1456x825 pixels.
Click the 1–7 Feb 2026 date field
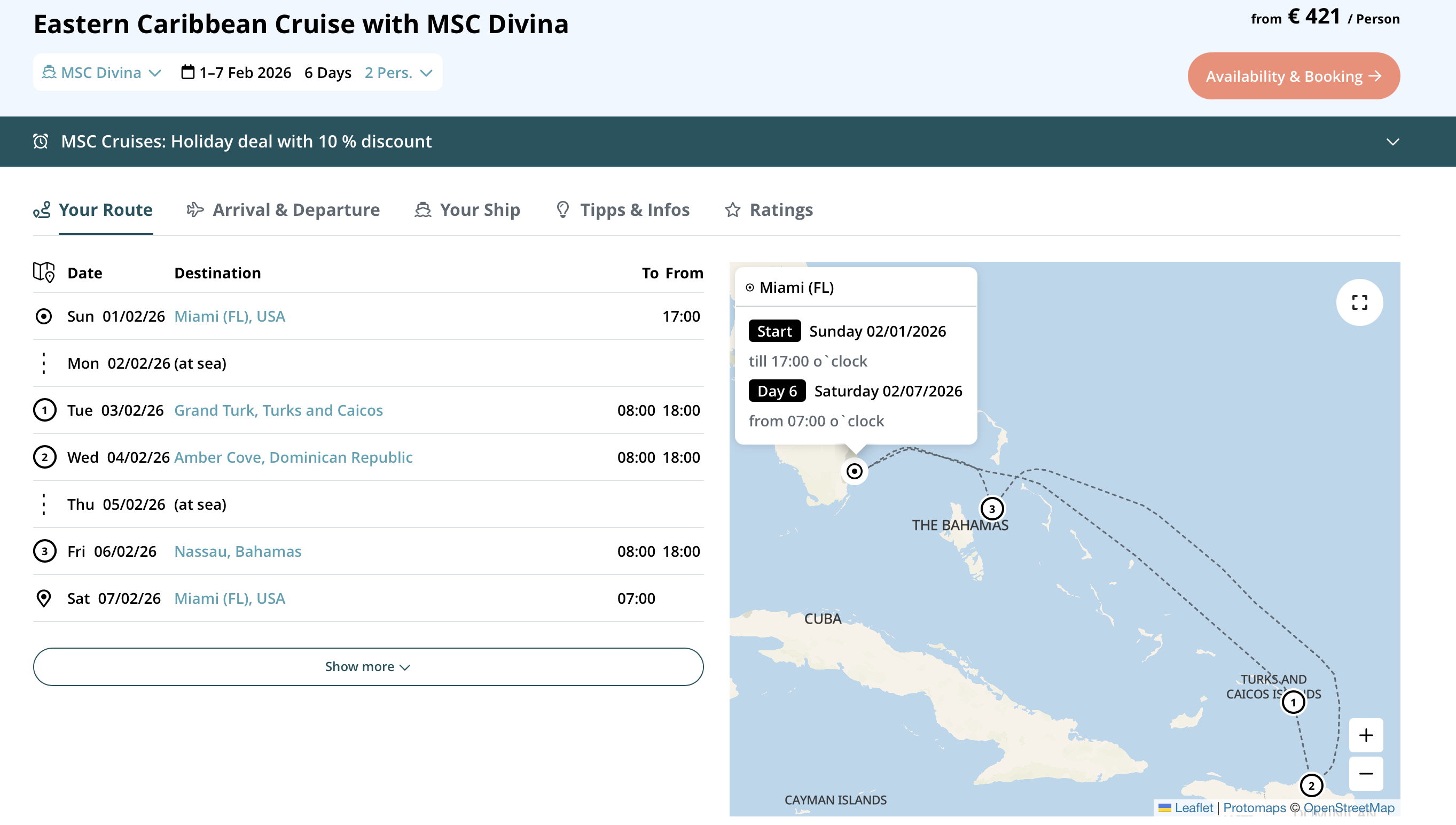[236, 73]
